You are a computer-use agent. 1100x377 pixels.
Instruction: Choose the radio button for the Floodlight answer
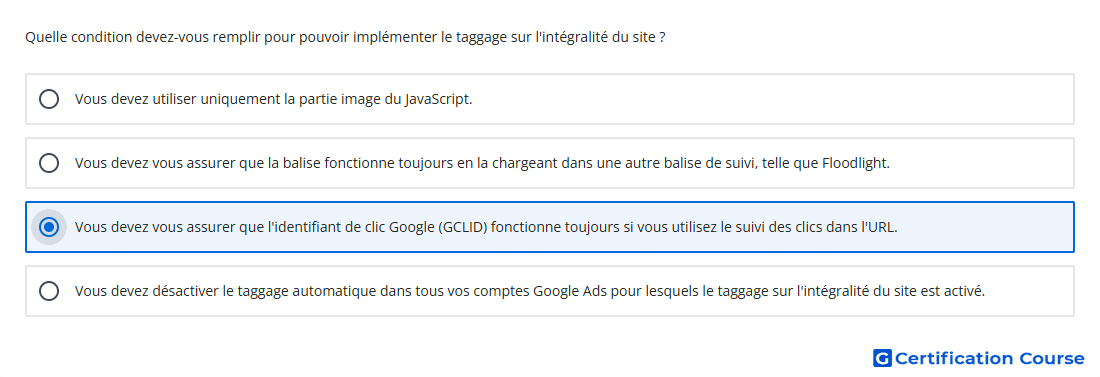coord(48,163)
